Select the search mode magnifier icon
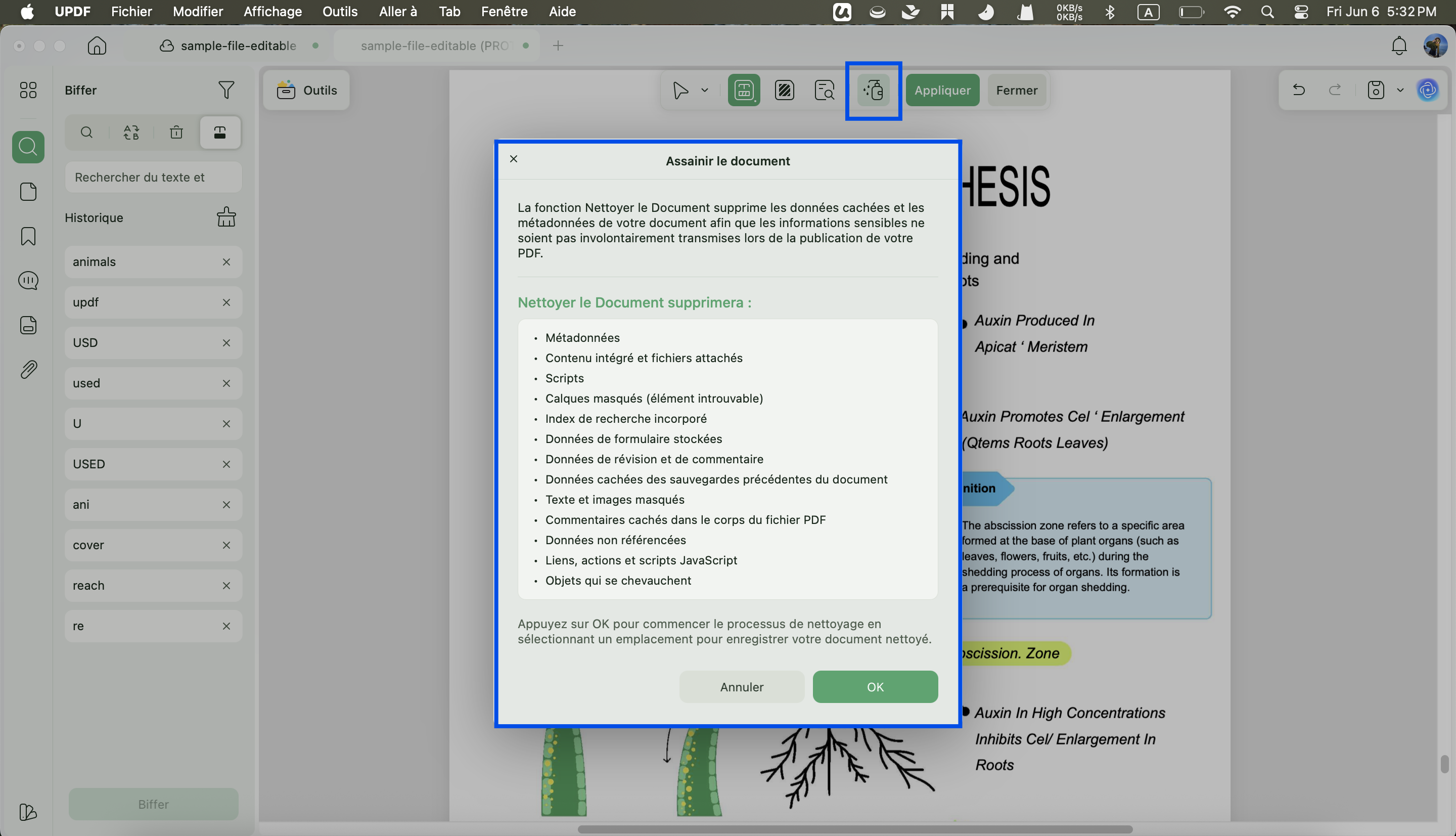 pyautogui.click(x=86, y=133)
